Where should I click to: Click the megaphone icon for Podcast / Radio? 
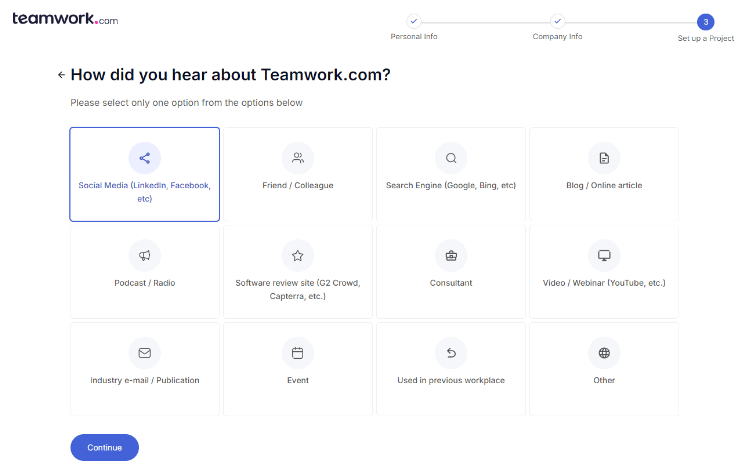144,256
